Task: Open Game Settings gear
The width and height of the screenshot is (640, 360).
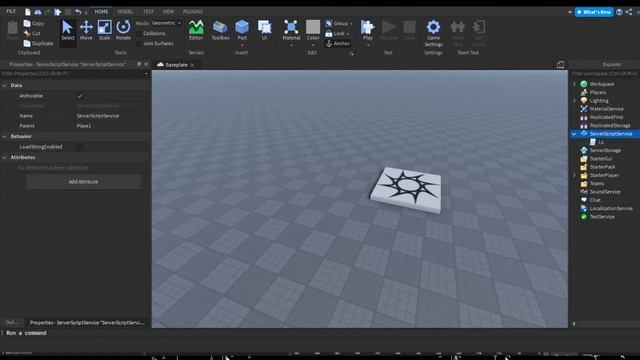Action: pyautogui.click(x=433, y=27)
